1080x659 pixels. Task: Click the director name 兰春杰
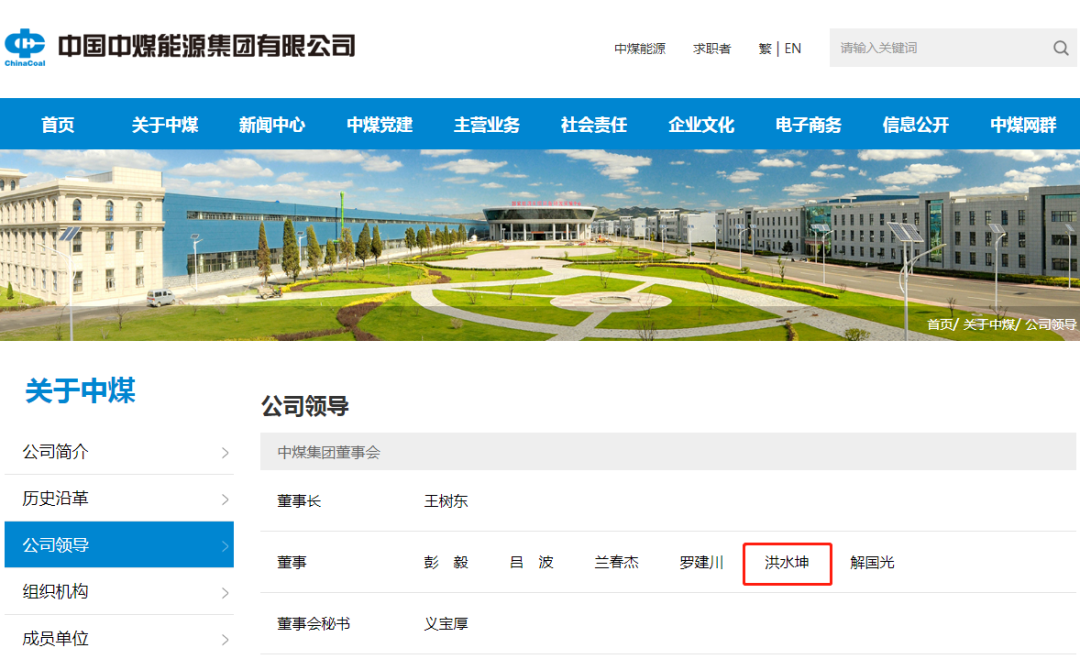click(616, 563)
